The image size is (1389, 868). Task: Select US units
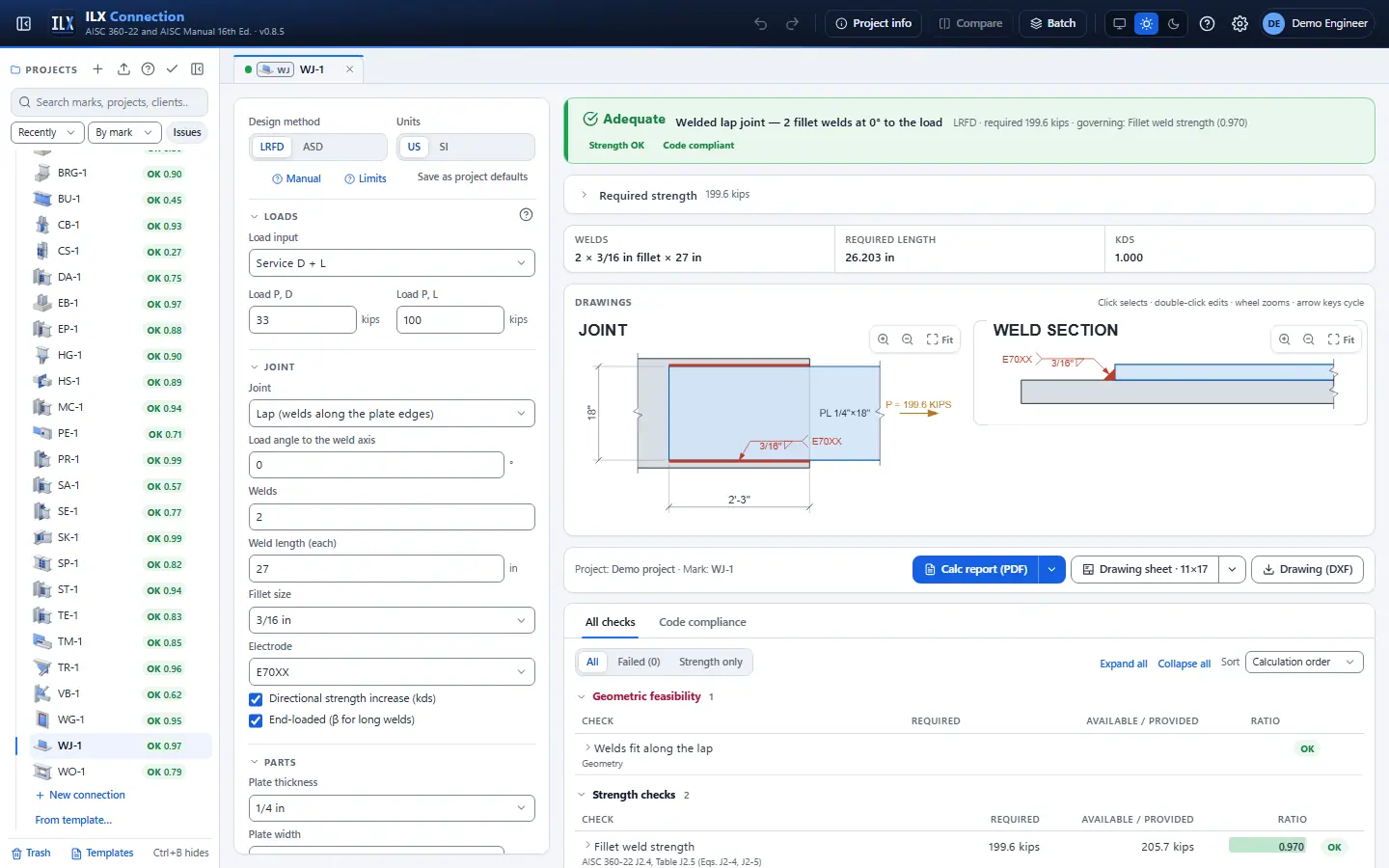[x=414, y=147]
